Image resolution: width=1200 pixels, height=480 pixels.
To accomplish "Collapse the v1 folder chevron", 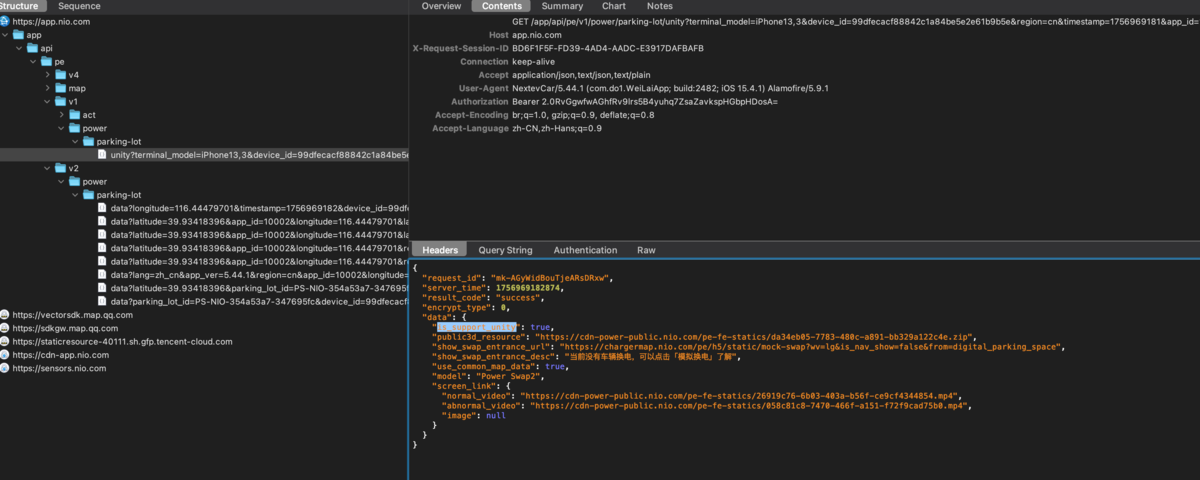I will point(47,101).
